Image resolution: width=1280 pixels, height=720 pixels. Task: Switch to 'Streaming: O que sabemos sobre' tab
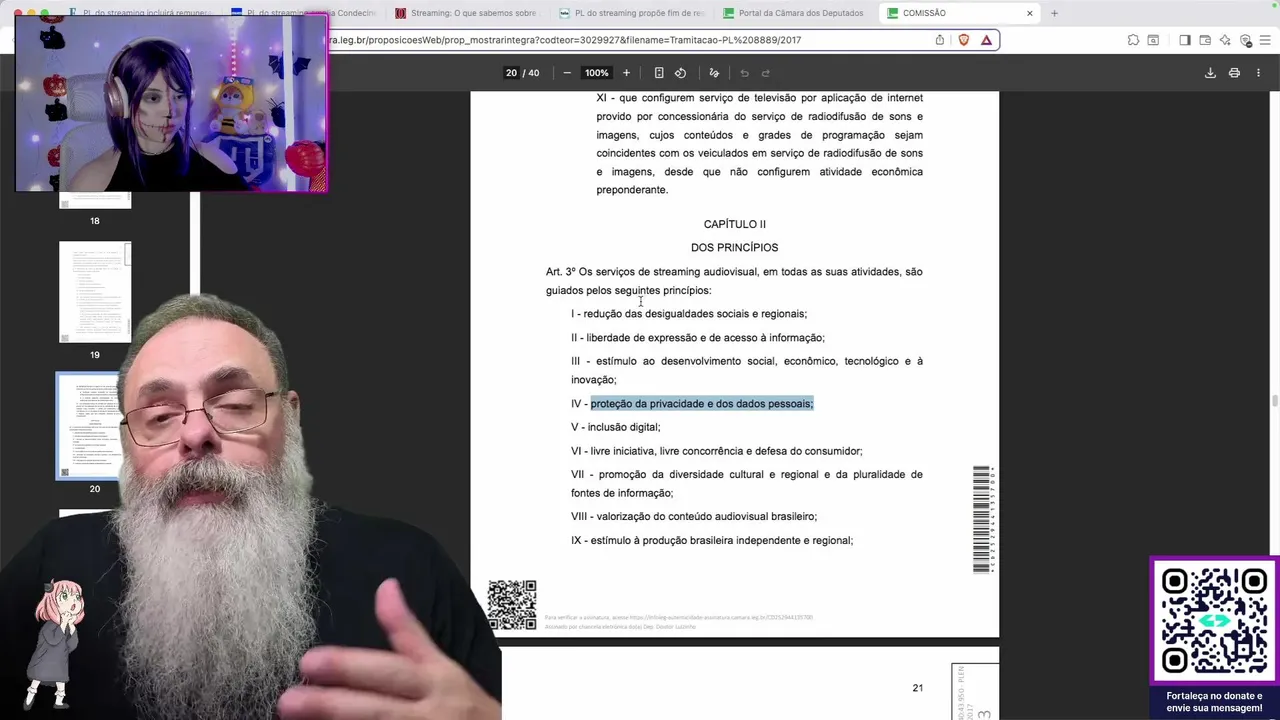tap(466, 13)
